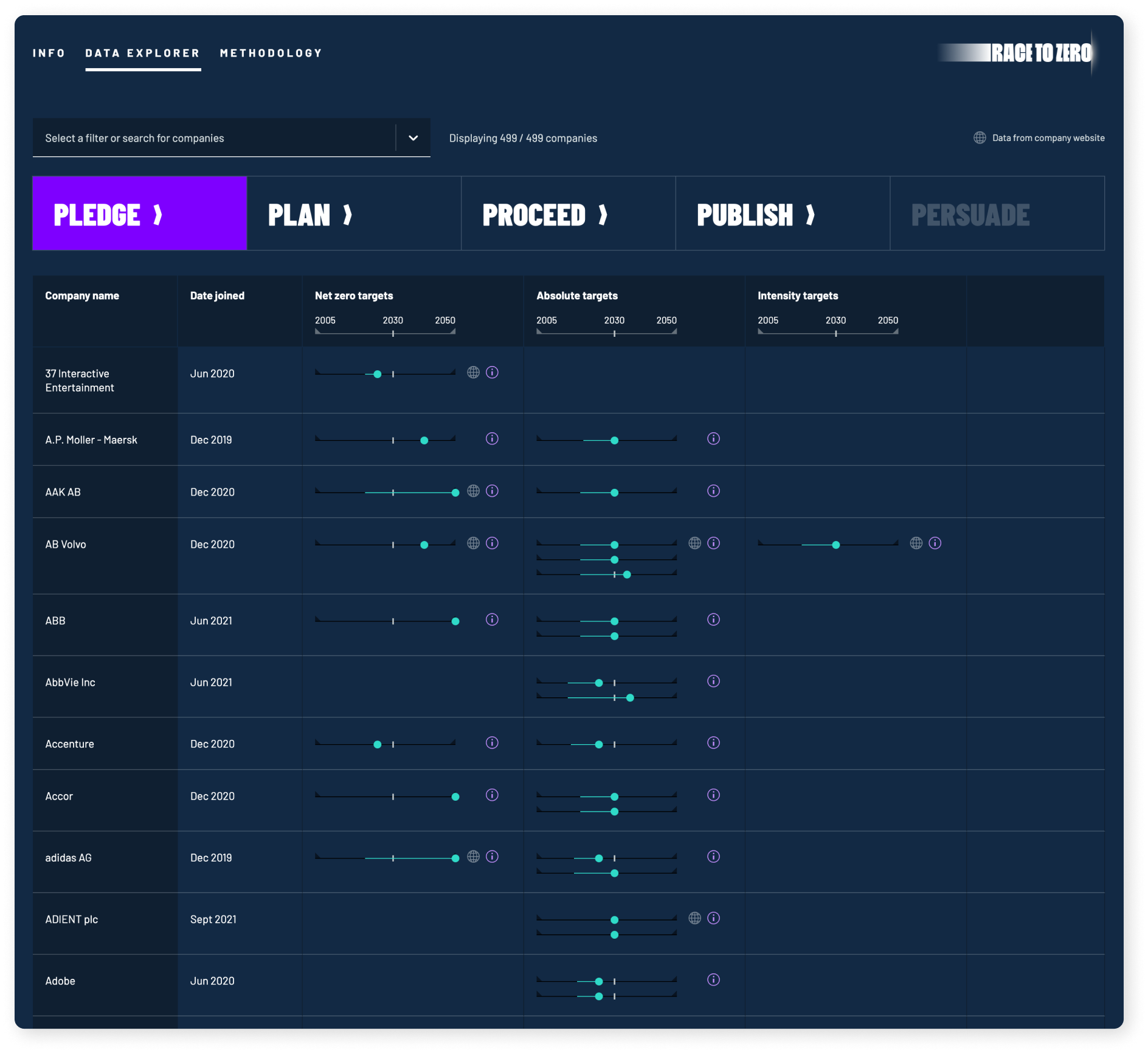Open info icon for 37 Interactive Entertainment net zero
The width and height of the screenshot is (1148, 1053).
[492, 373]
